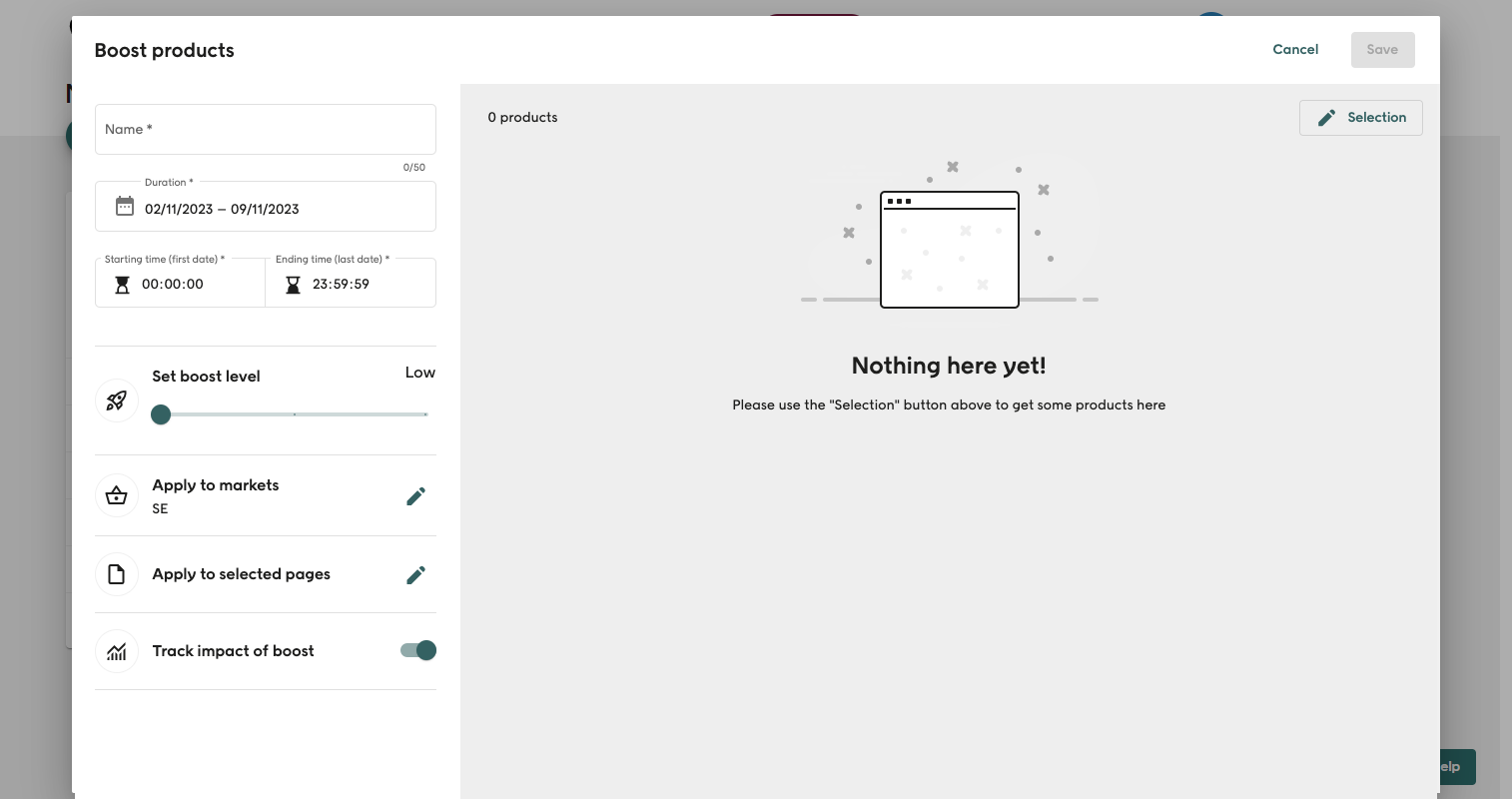Viewport: 1512px width, 799px height.
Task: Click the basket icon beside Apply to markets
Action: [117, 495]
